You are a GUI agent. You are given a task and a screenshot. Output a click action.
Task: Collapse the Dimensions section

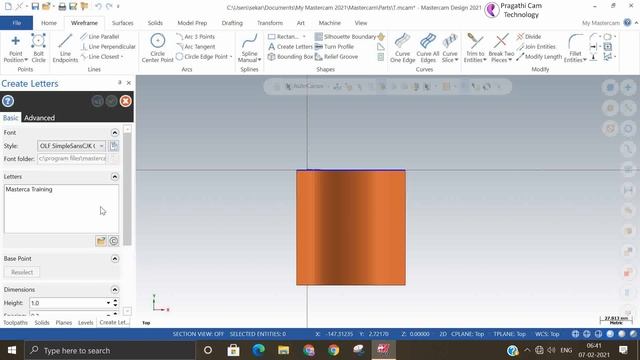(x=115, y=290)
